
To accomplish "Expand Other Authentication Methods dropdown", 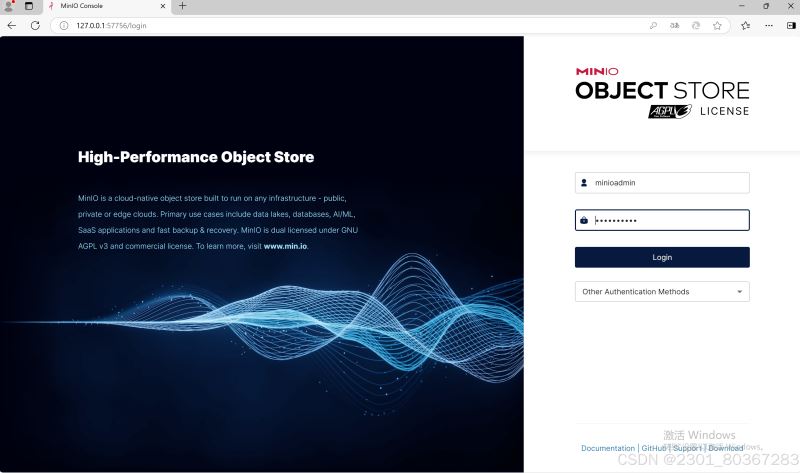I will (x=662, y=291).
